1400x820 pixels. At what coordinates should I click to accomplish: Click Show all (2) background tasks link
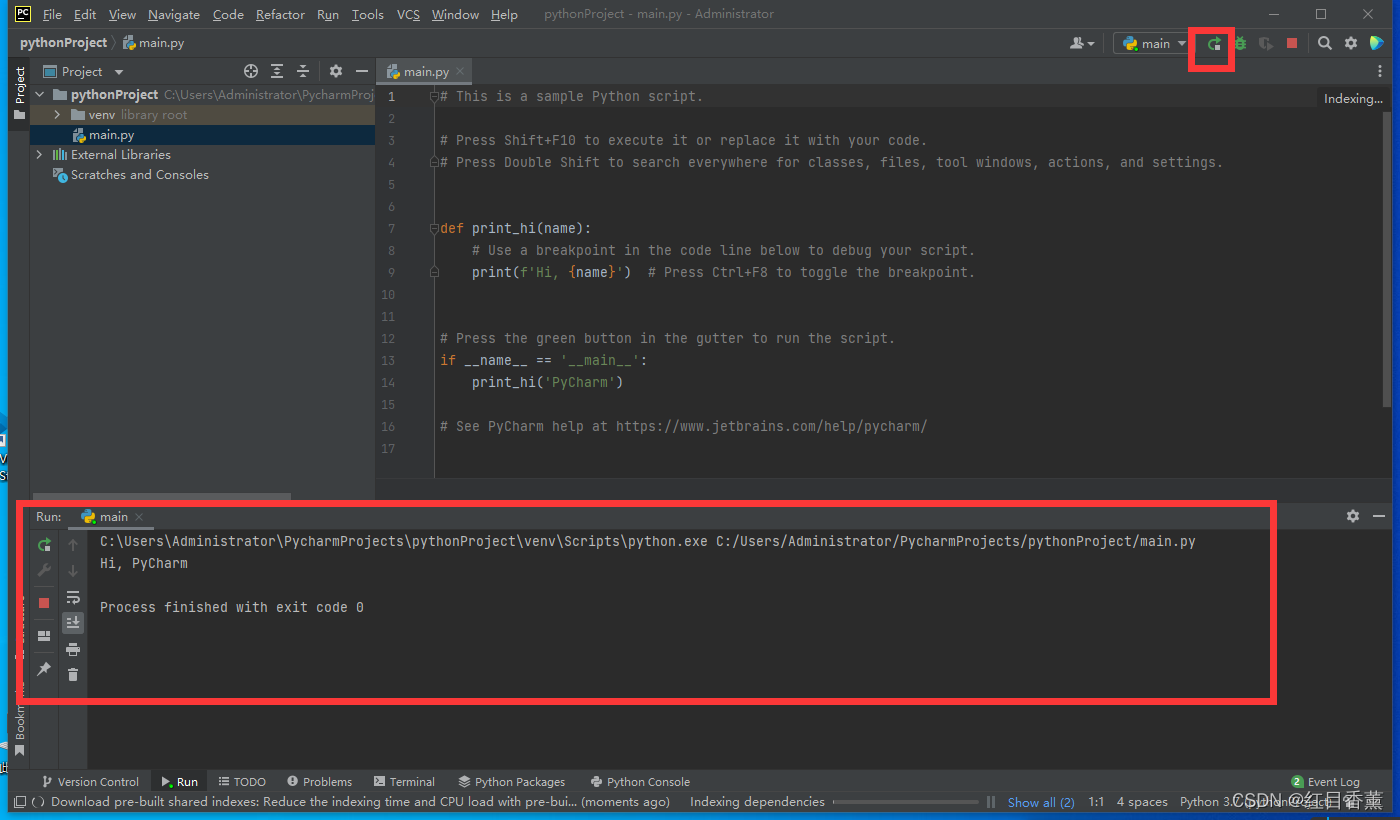pyautogui.click(x=1041, y=802)
